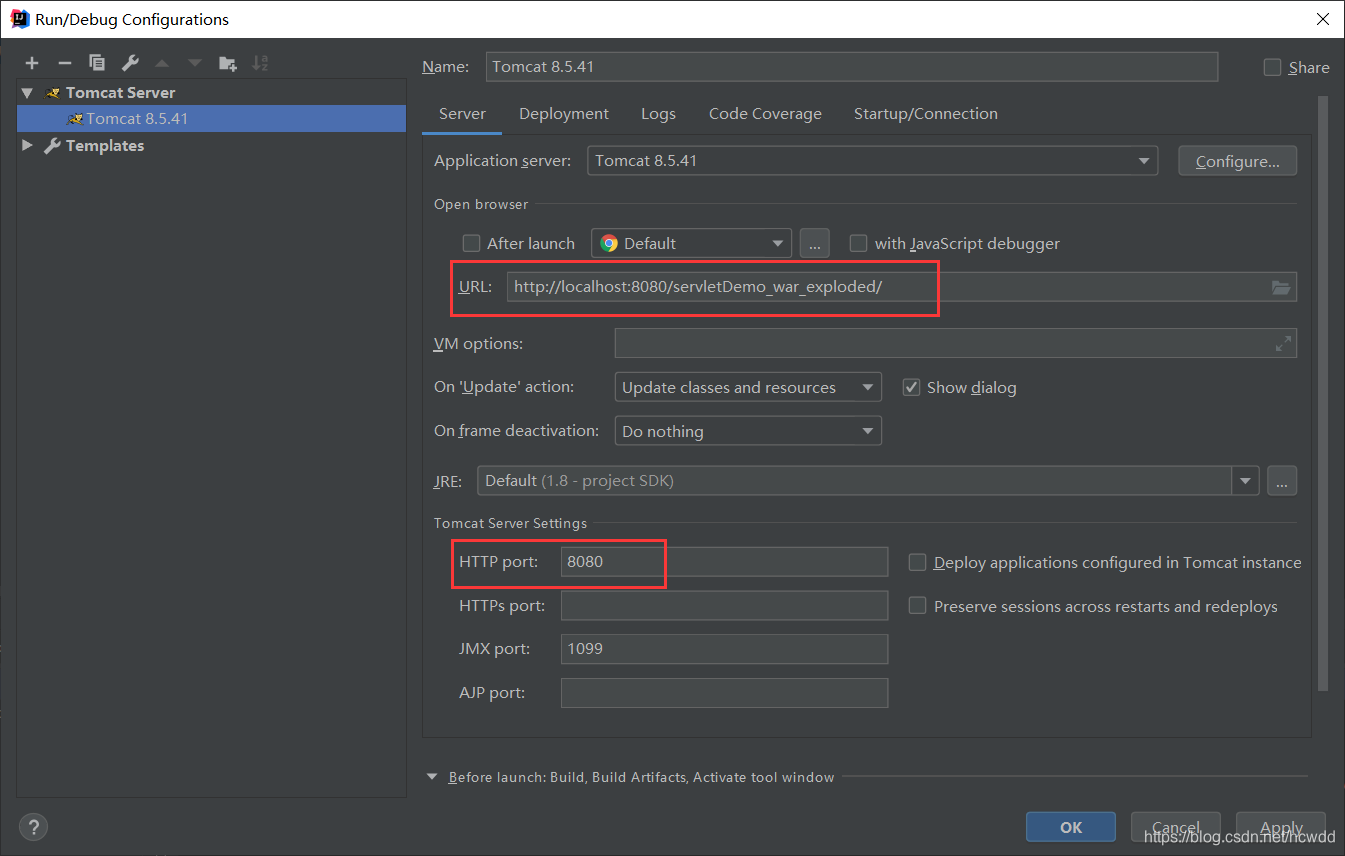
Task: Click the HTTPs port field
Action: (x=724, y=605)
